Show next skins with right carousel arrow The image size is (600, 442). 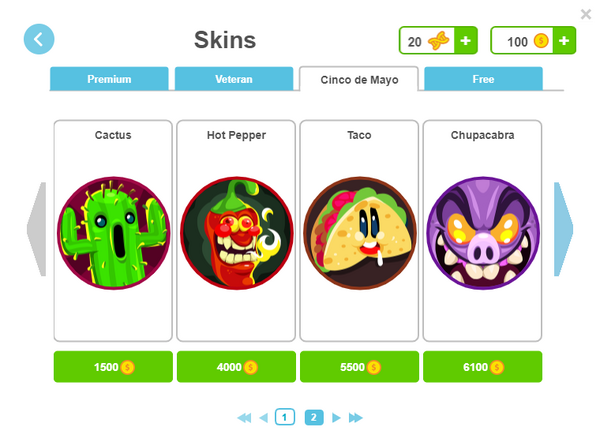click(563, 229)
